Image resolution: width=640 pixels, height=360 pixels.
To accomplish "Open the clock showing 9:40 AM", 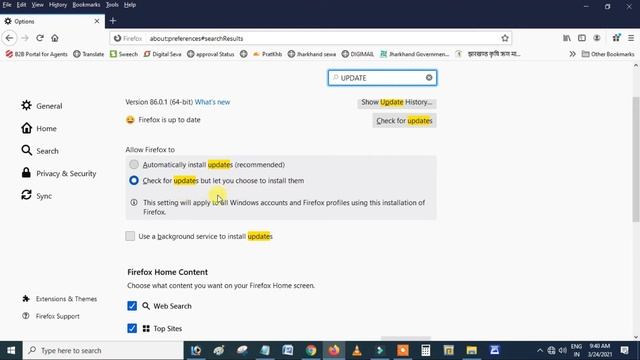I will 599,350.
